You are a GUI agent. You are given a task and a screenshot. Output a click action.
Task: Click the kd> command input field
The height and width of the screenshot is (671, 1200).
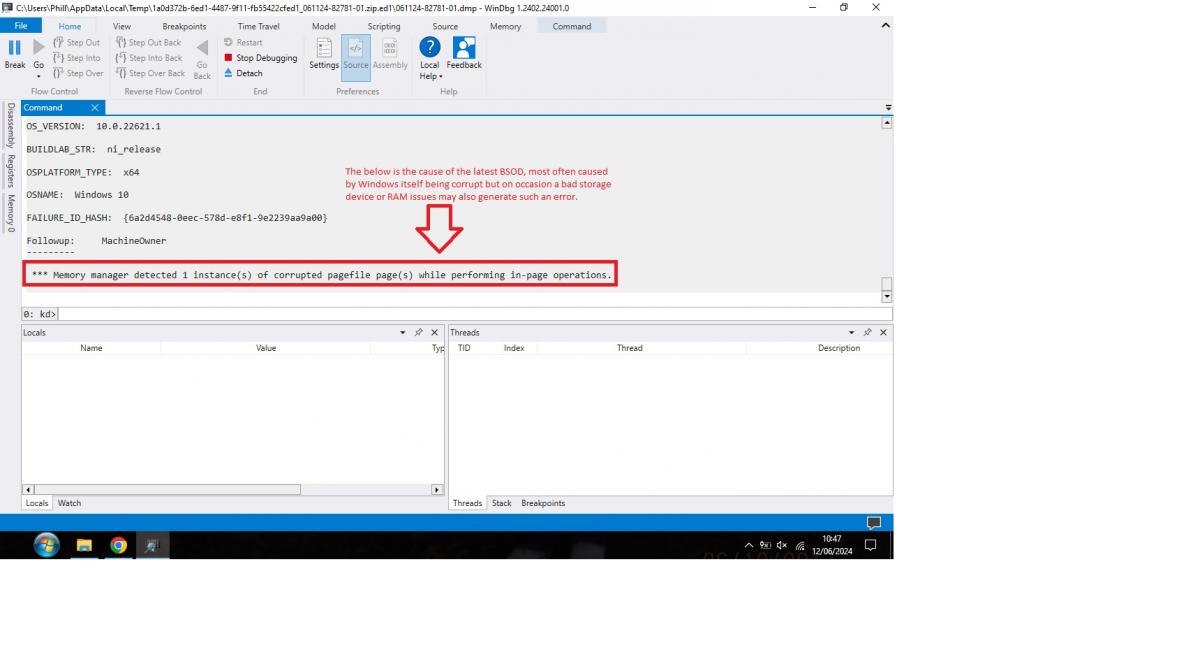click(x=473, y=314)
